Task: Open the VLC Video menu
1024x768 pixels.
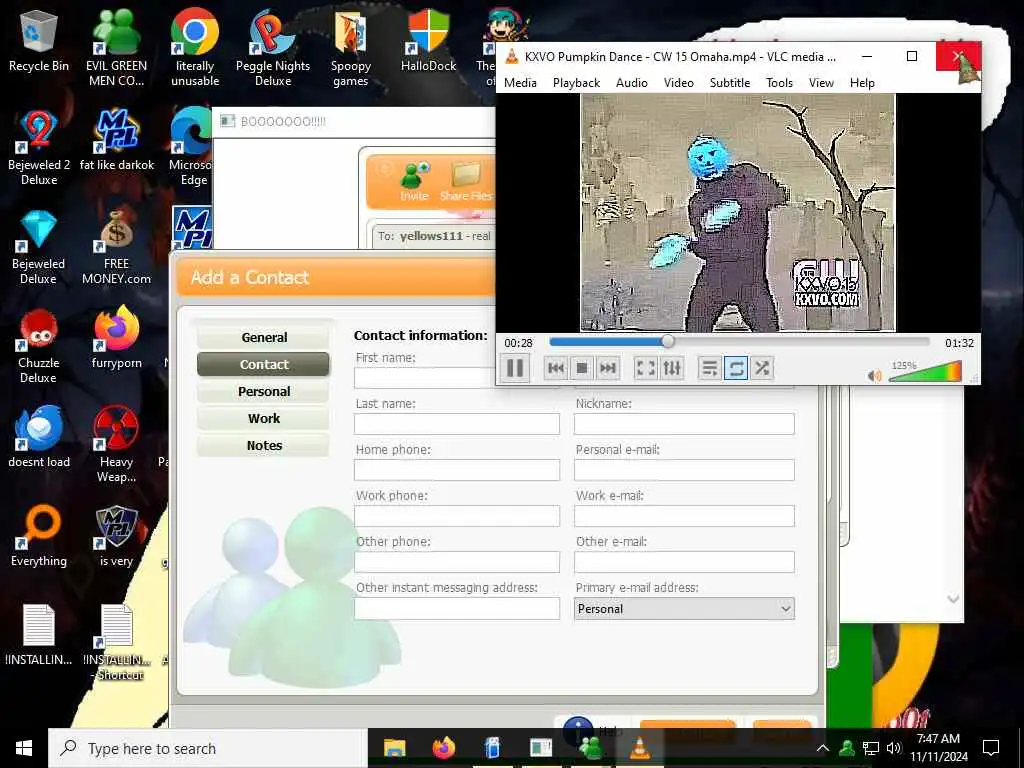Action: click(679, 83)
